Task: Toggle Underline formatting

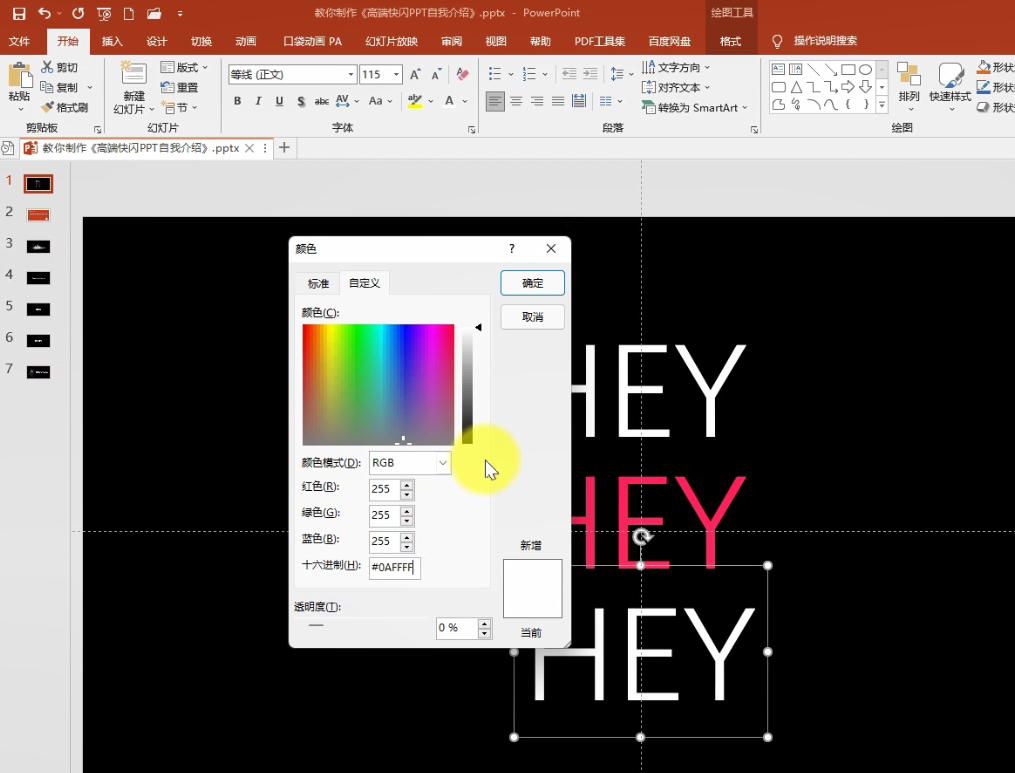Action: [x=279, y=101]
